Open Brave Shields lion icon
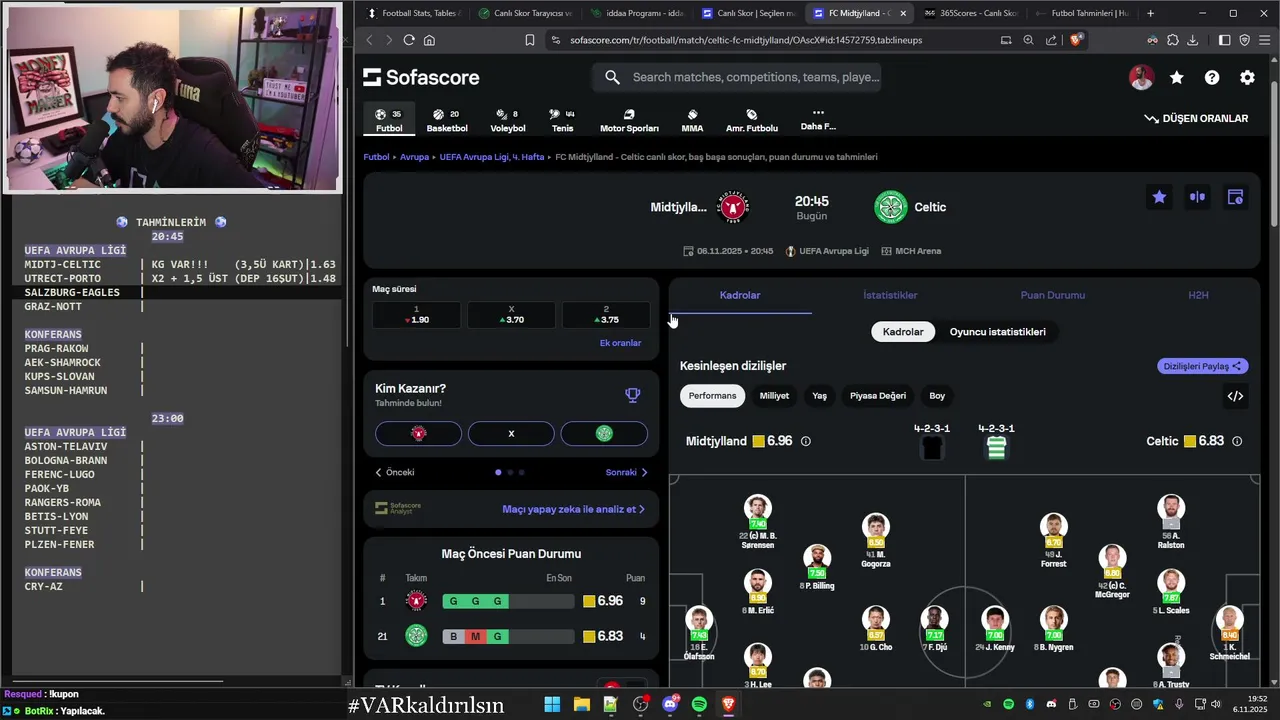The height and width of the screenshot is (720, 1280). [x=1076, y=40]
